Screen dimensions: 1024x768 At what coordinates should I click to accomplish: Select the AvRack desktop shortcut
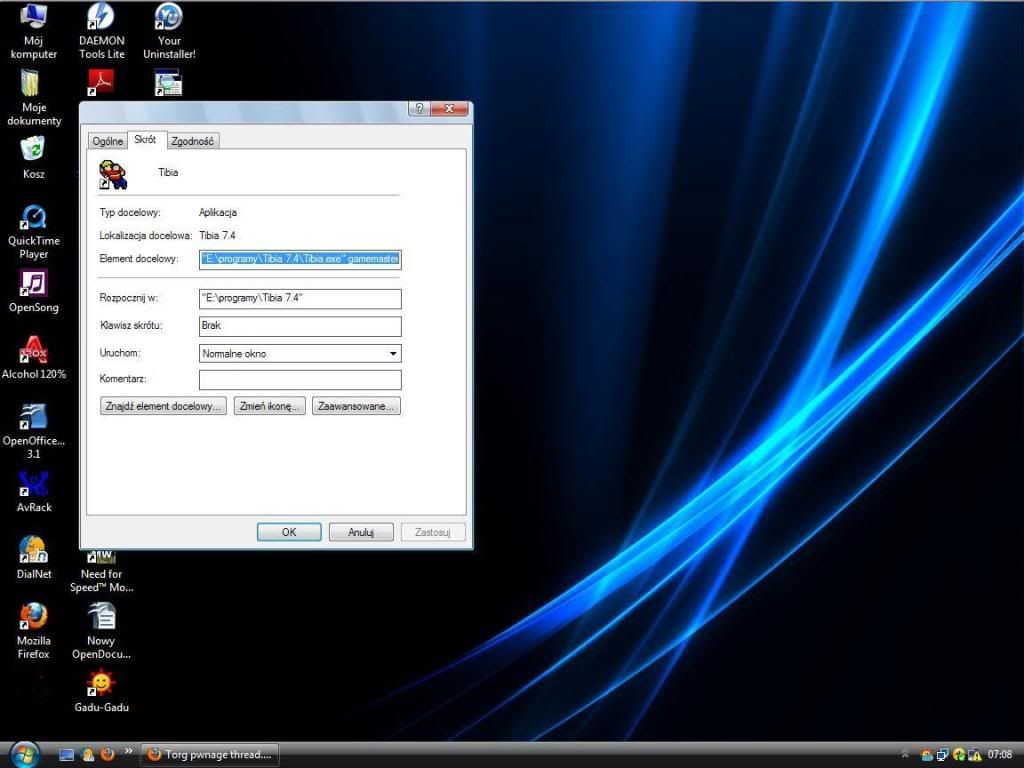click(33, 492)
